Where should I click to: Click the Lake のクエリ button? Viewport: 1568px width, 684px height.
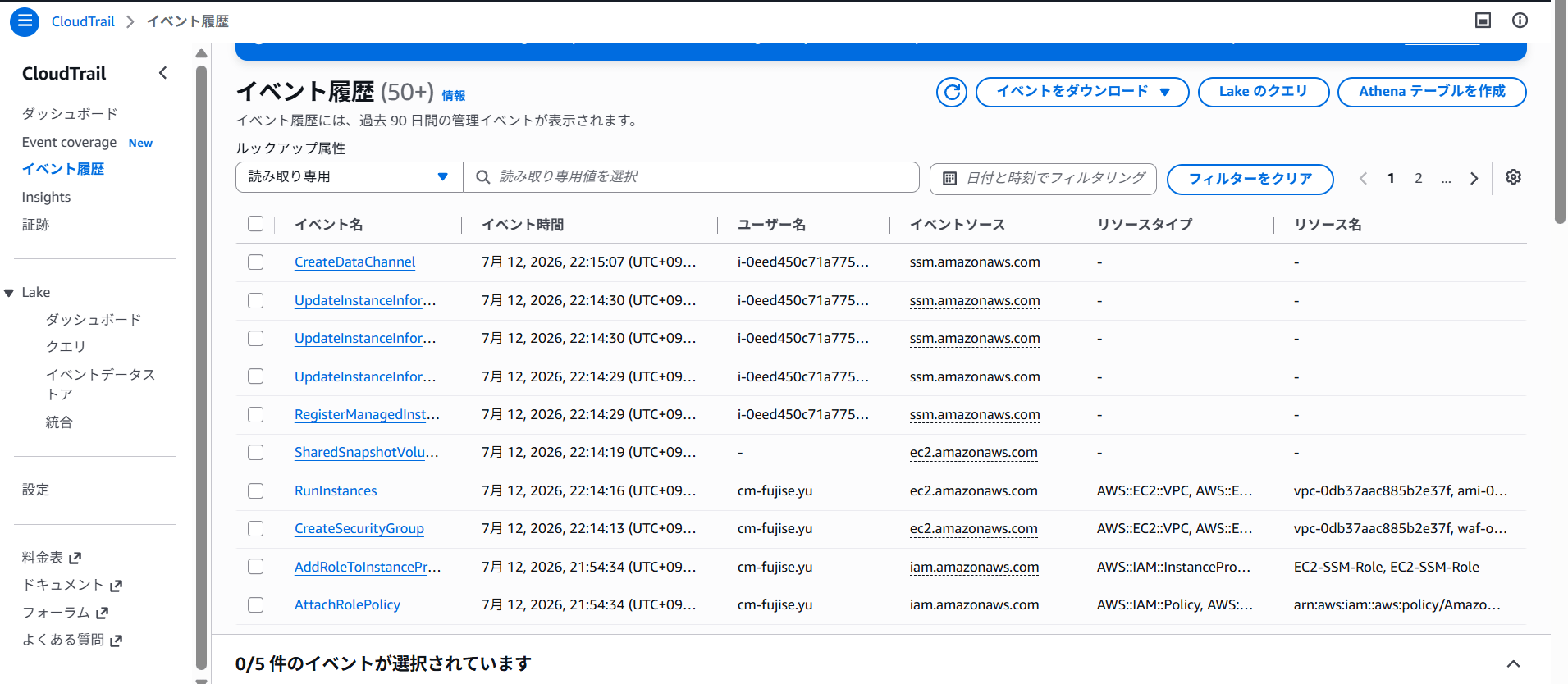pos(1264,92)
